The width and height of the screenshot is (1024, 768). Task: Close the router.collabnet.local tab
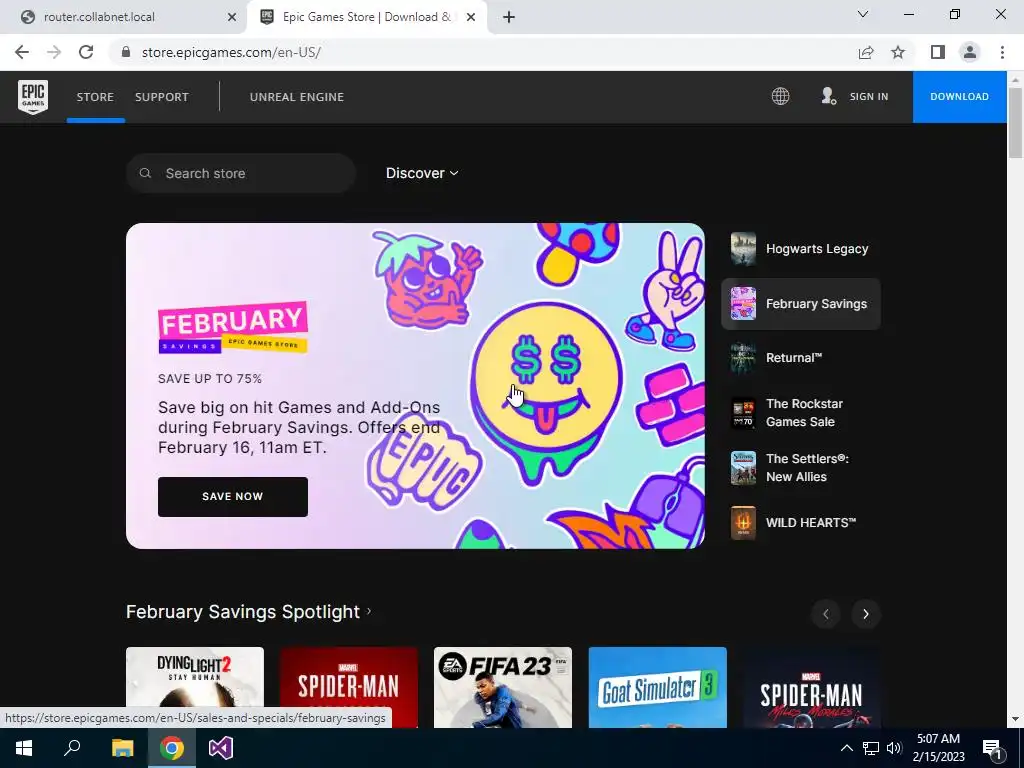[x=232, y=18]
